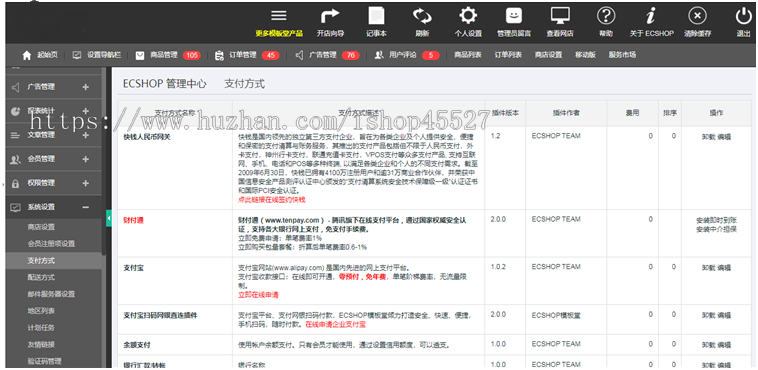This screenshot has height=370, width=758.
Task: Select 邮件服务器设置 in sidebar
Action: (x=51, y=294)
